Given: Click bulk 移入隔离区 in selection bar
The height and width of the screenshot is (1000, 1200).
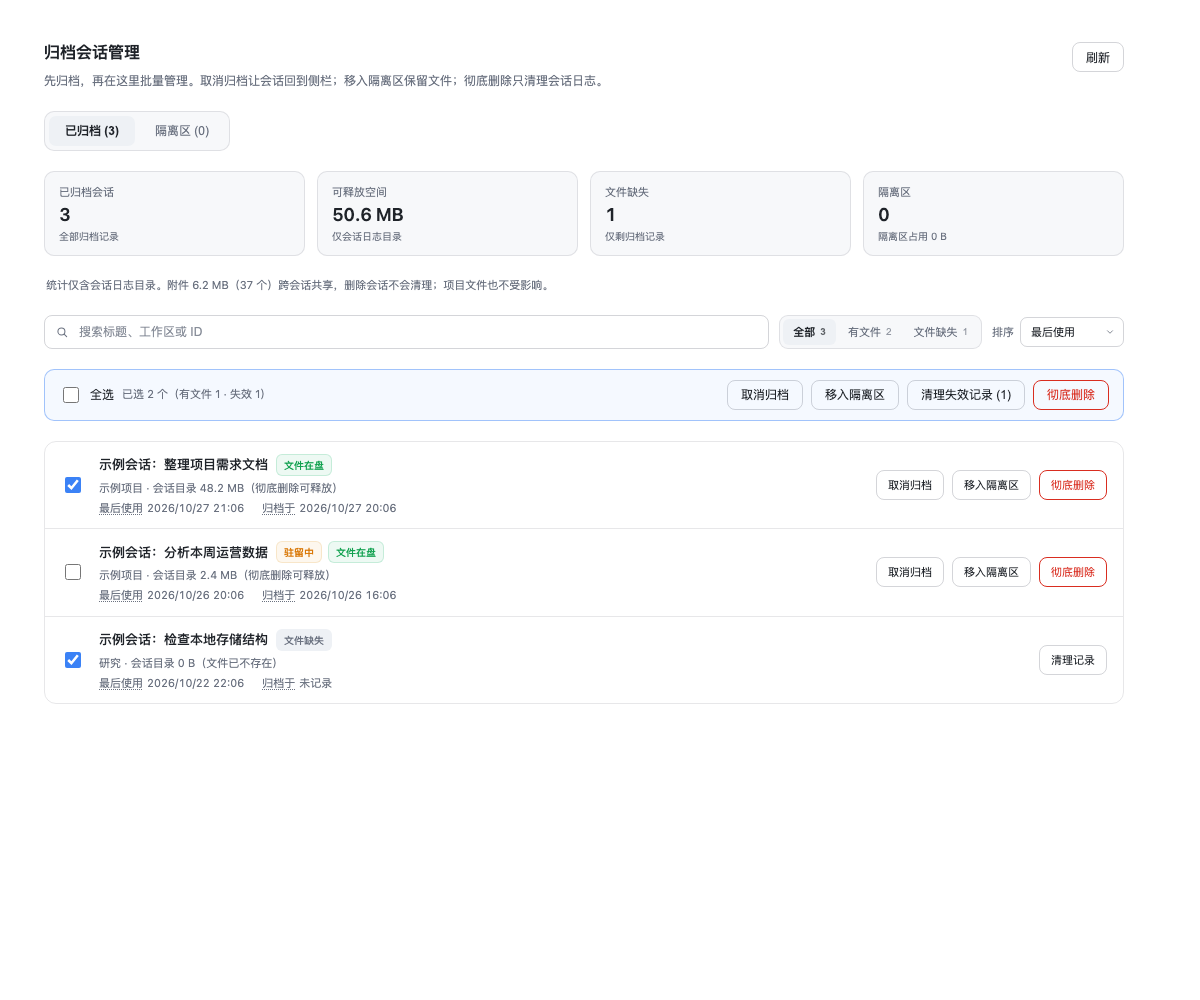Looking at the screenshot, I should pyautogui.click(x=855, y=395).
